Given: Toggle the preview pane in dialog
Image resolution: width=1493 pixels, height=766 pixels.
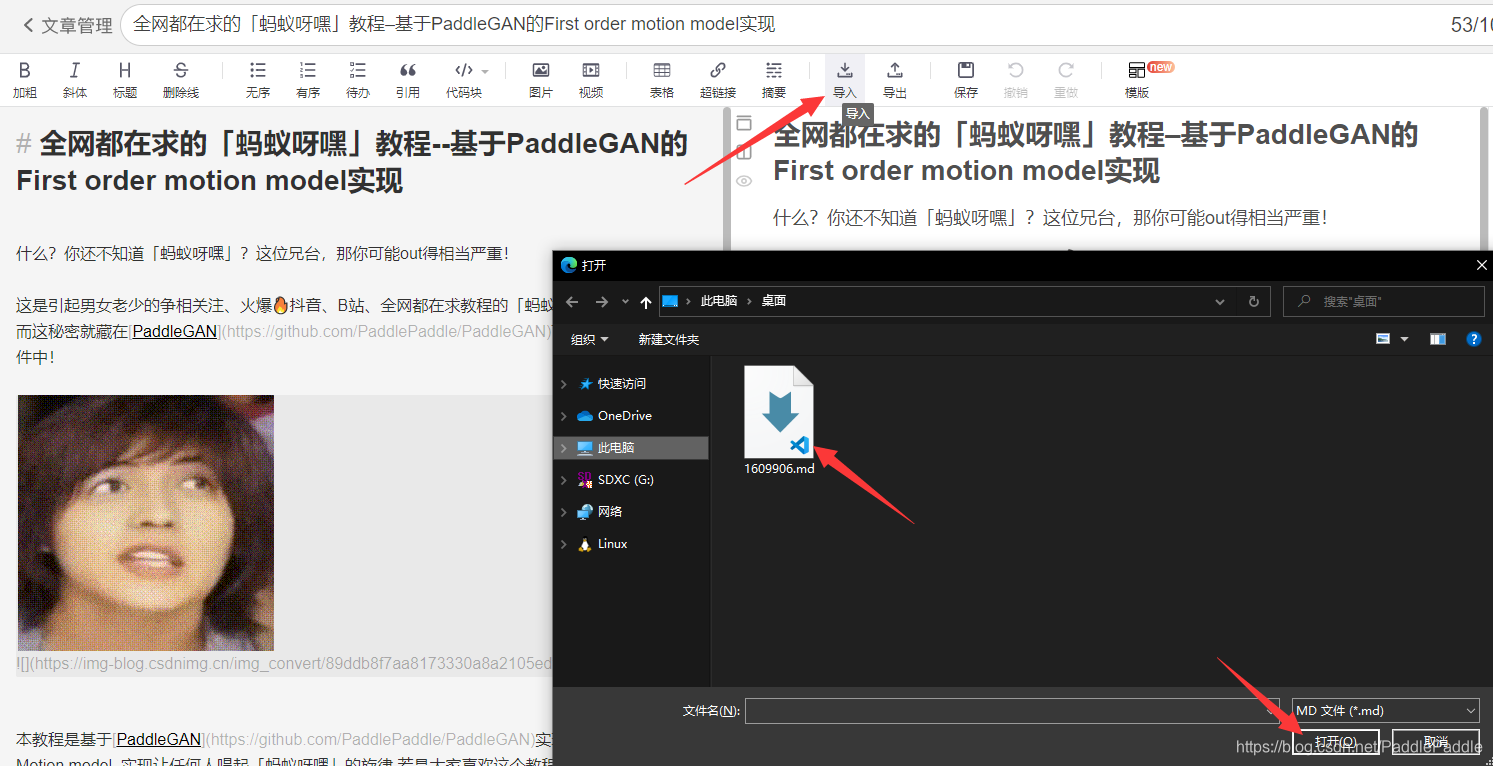Looking at the screenshot, I should coord(1438,340).
